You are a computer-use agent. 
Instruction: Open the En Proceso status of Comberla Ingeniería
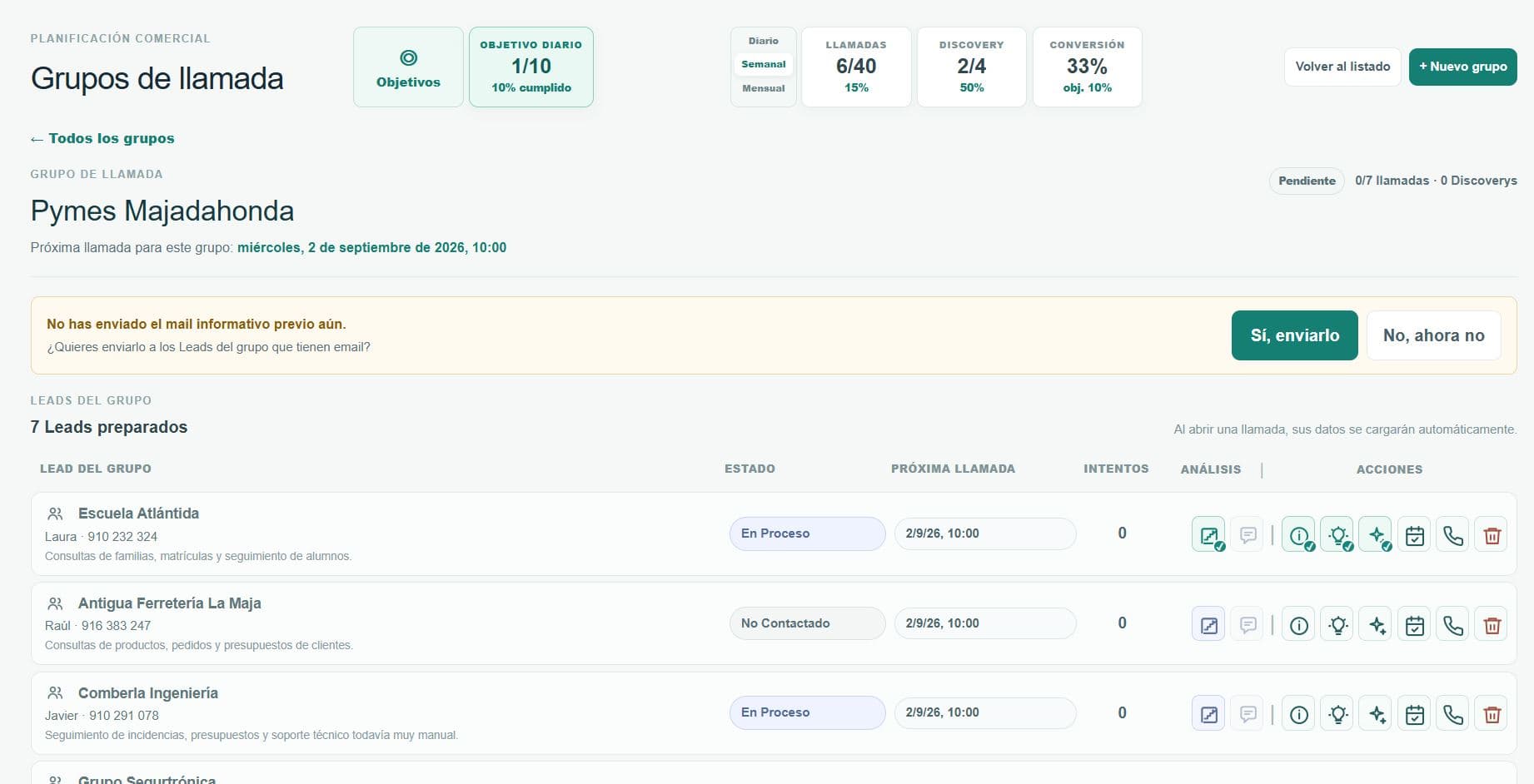coord(807,712)
